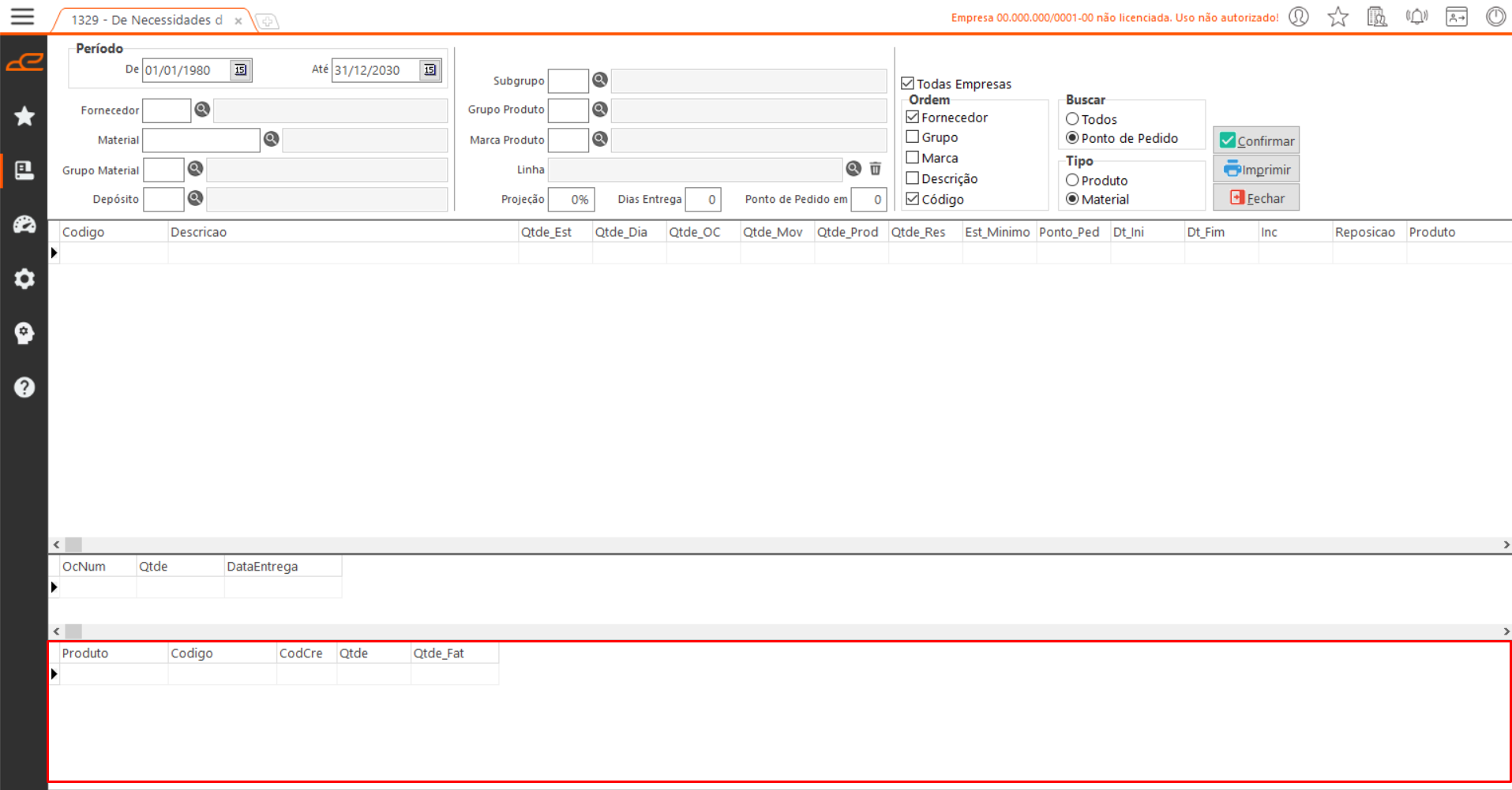Click the Imprimir button

(x=1256, y=170)
